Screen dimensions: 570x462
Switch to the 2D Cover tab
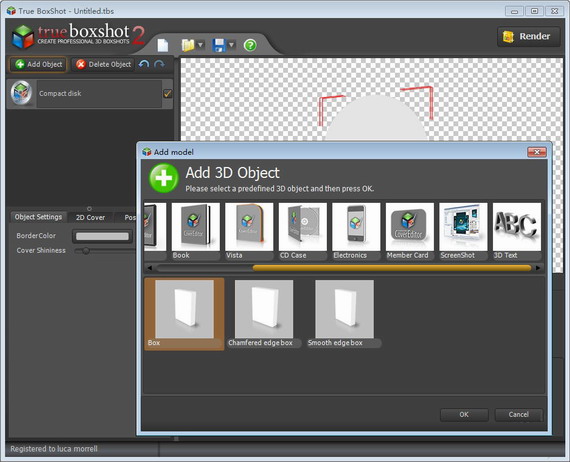(90, 217)
